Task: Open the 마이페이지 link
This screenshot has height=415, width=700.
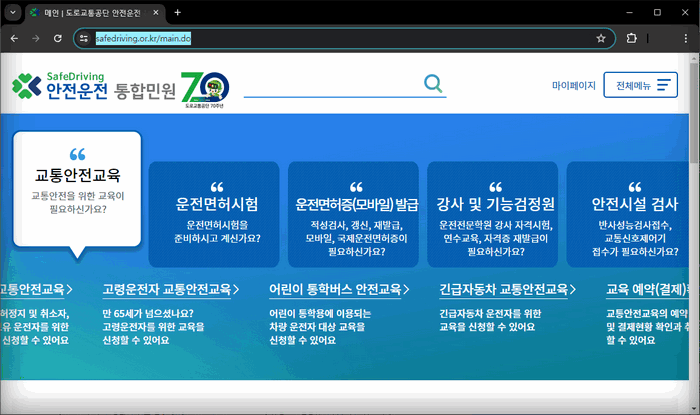Action: 573,86
